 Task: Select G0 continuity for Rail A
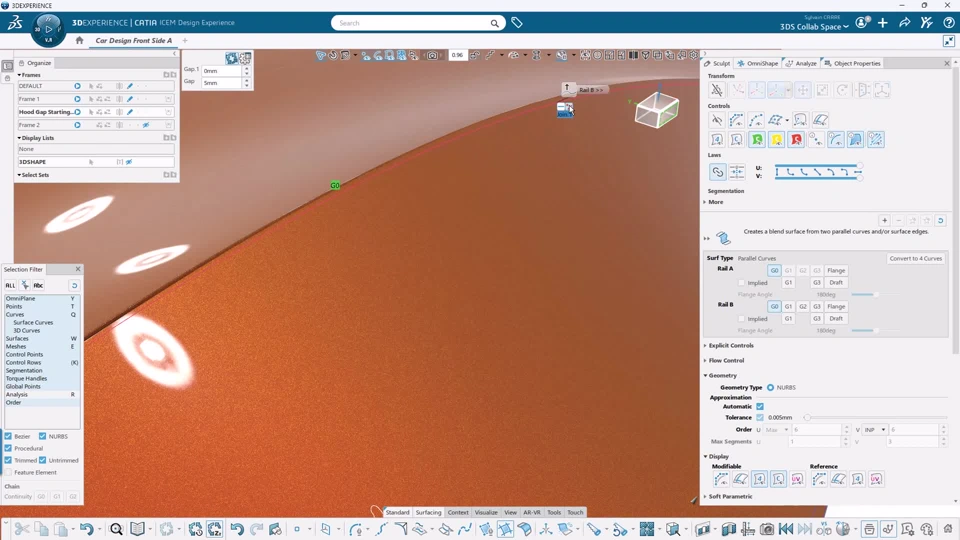click(774, 270)
